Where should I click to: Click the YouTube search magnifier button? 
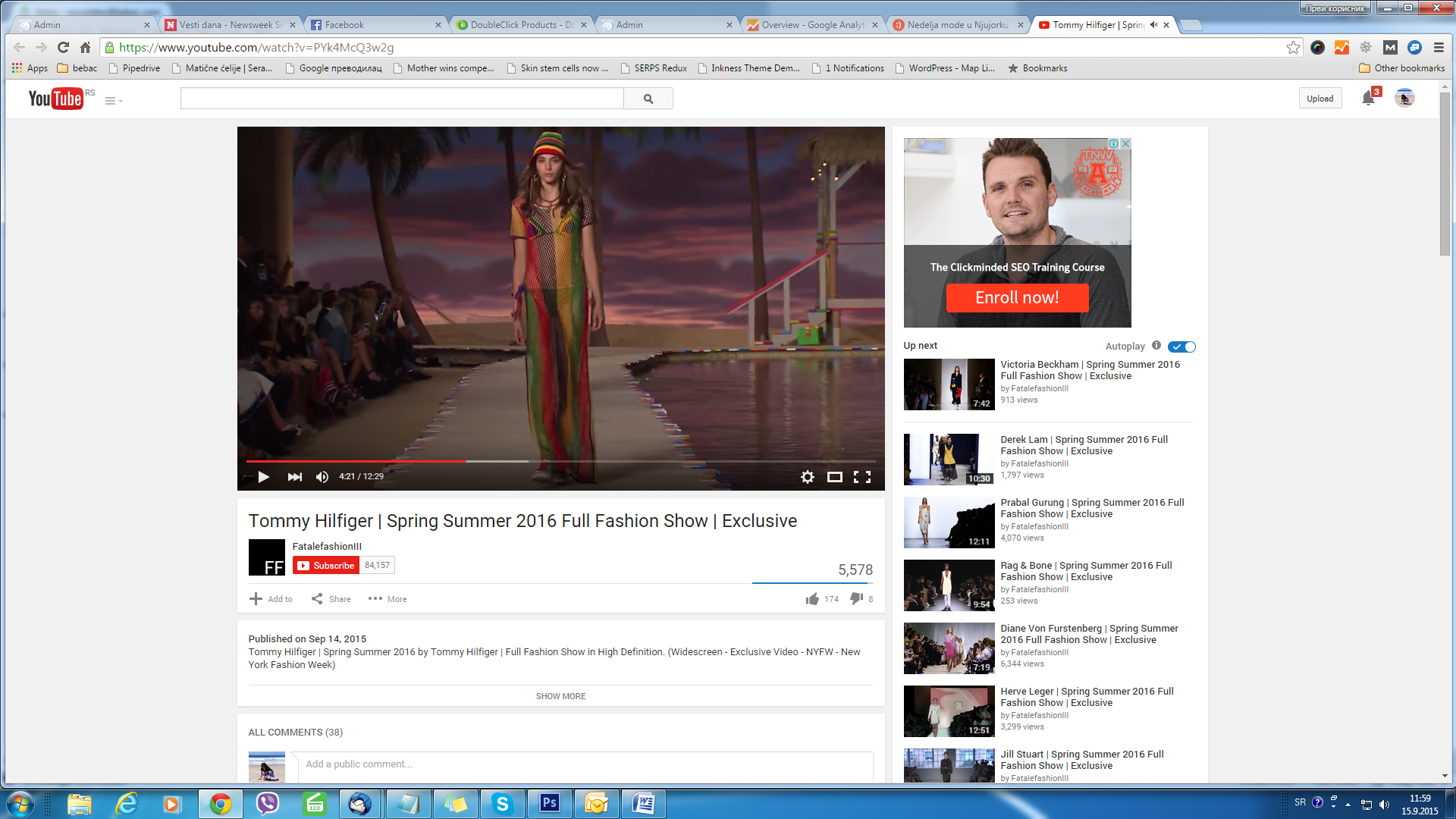pos(648,99)
